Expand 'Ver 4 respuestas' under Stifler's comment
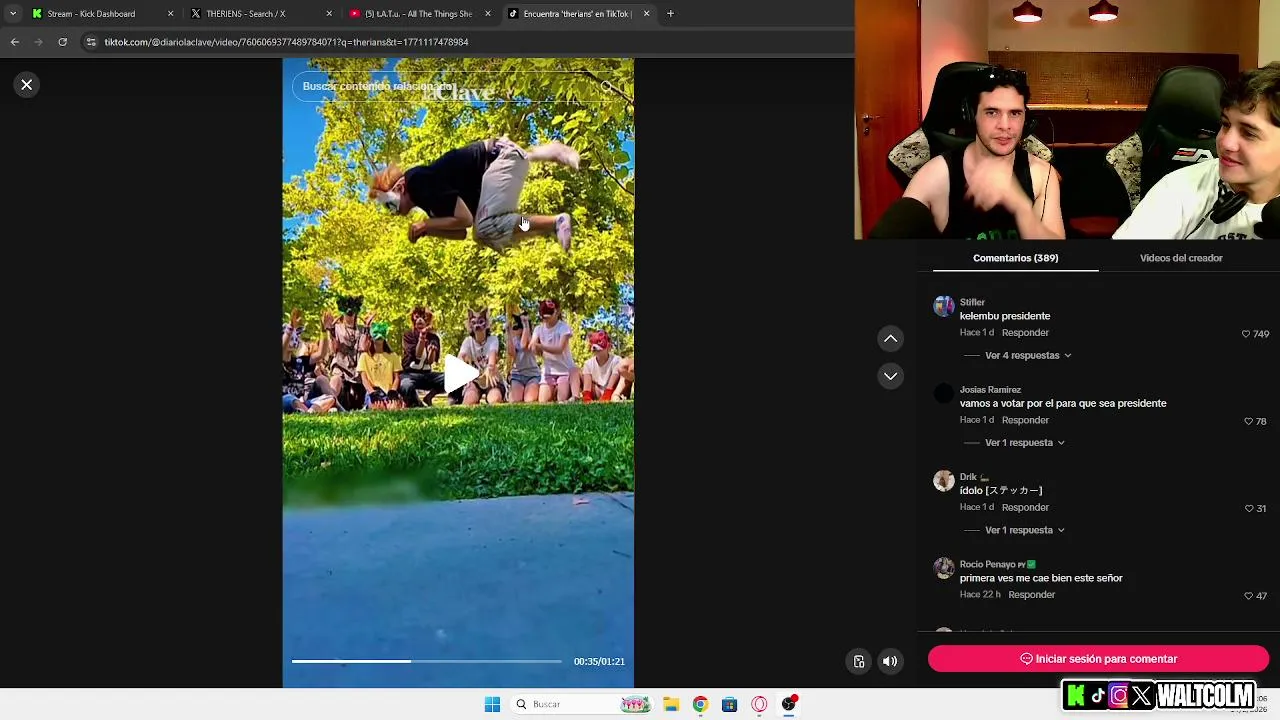 click(x=1028, y=356)
